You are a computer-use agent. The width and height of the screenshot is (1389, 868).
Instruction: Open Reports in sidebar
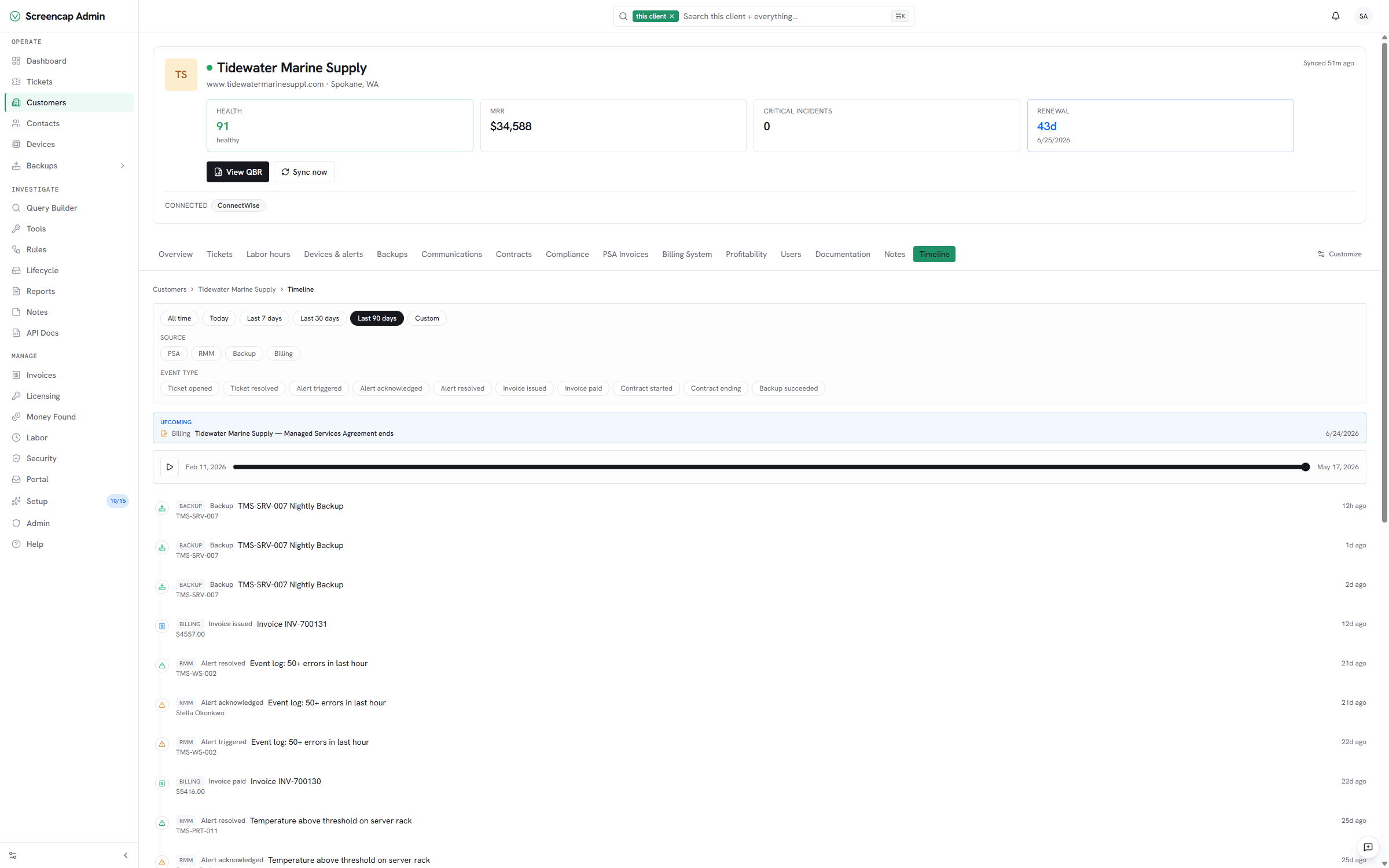coord(69,291)
